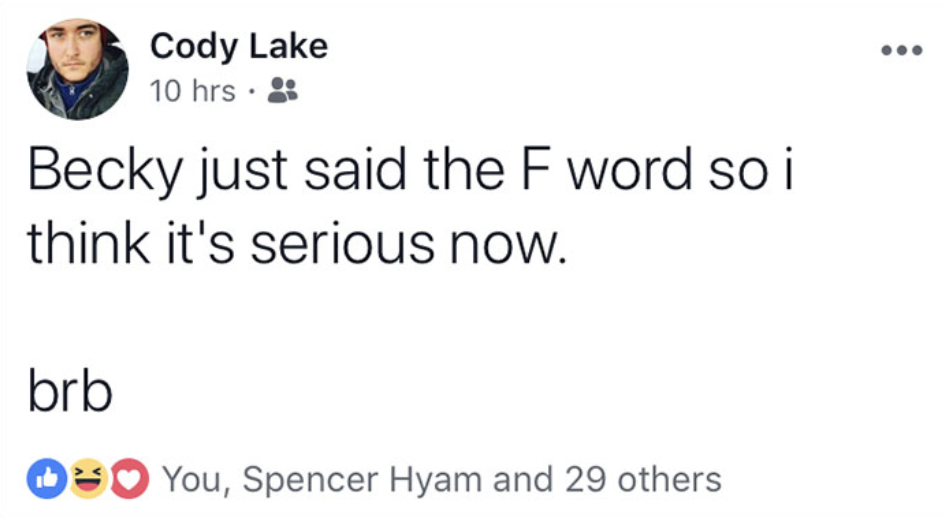Click the brb line of the post
This screenshot has width=946, height=520.
pyautogui.click(x=70, y=392)
